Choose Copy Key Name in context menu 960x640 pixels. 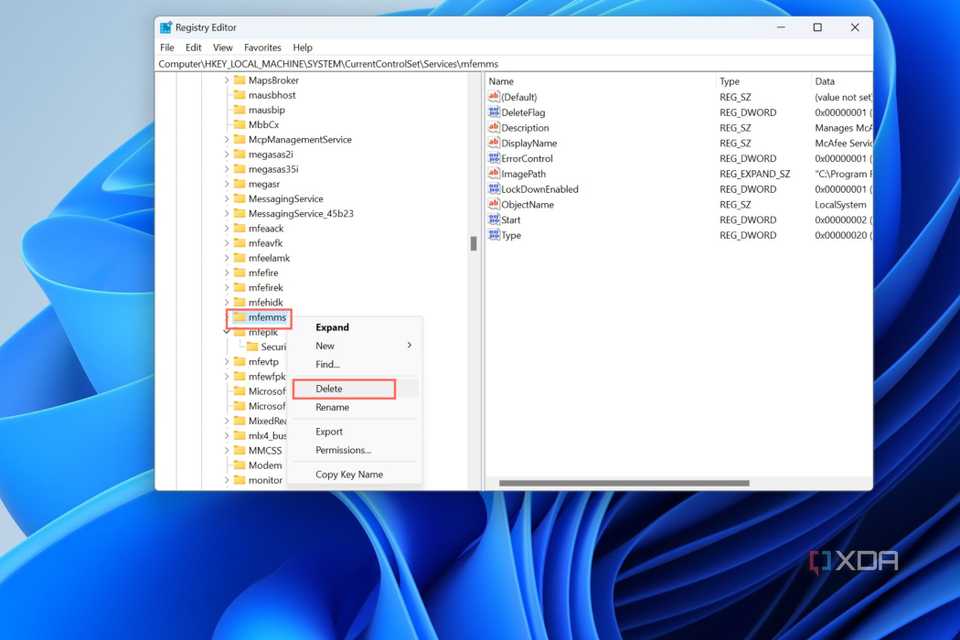[355, 474]
